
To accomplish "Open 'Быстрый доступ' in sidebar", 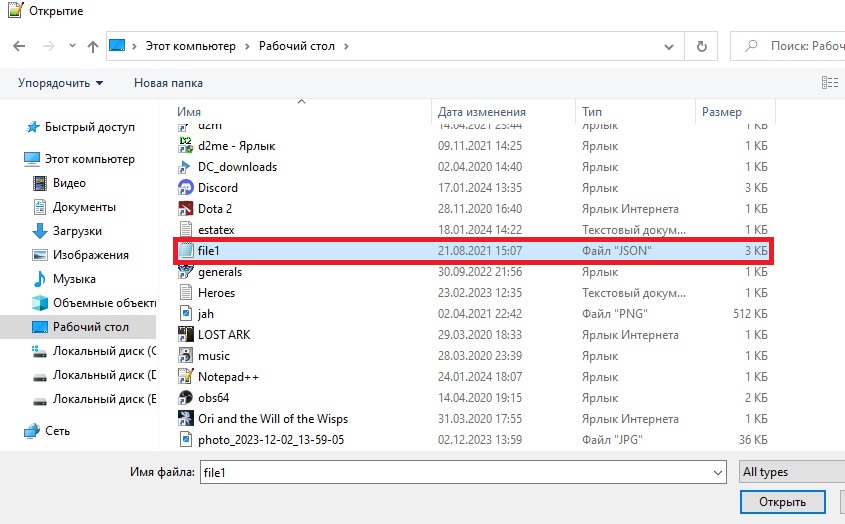I will point(89,127).
